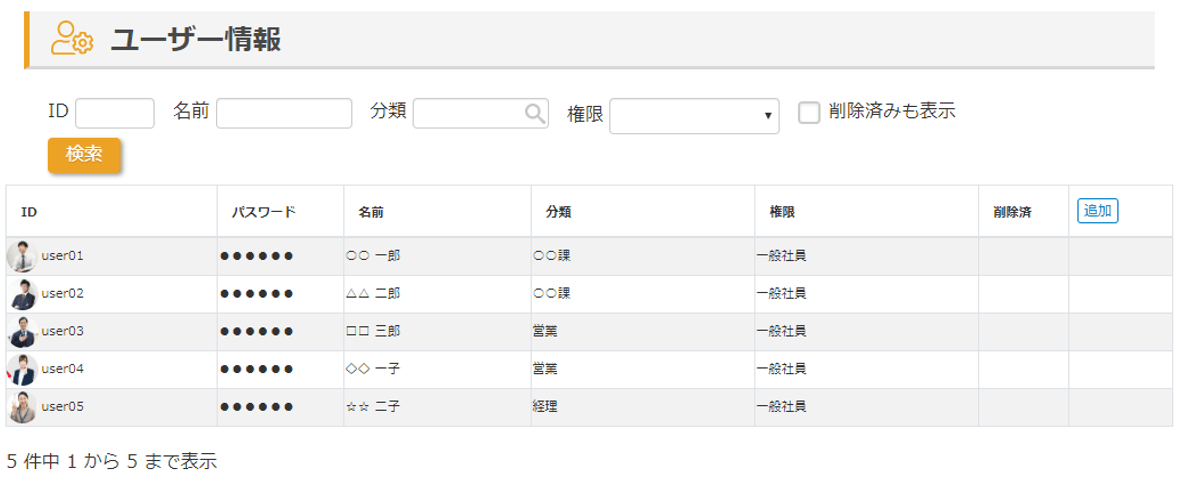This screenshot has height=479, width=1178.
Task: Sort by the ID column header
Action: coord(30,212)
